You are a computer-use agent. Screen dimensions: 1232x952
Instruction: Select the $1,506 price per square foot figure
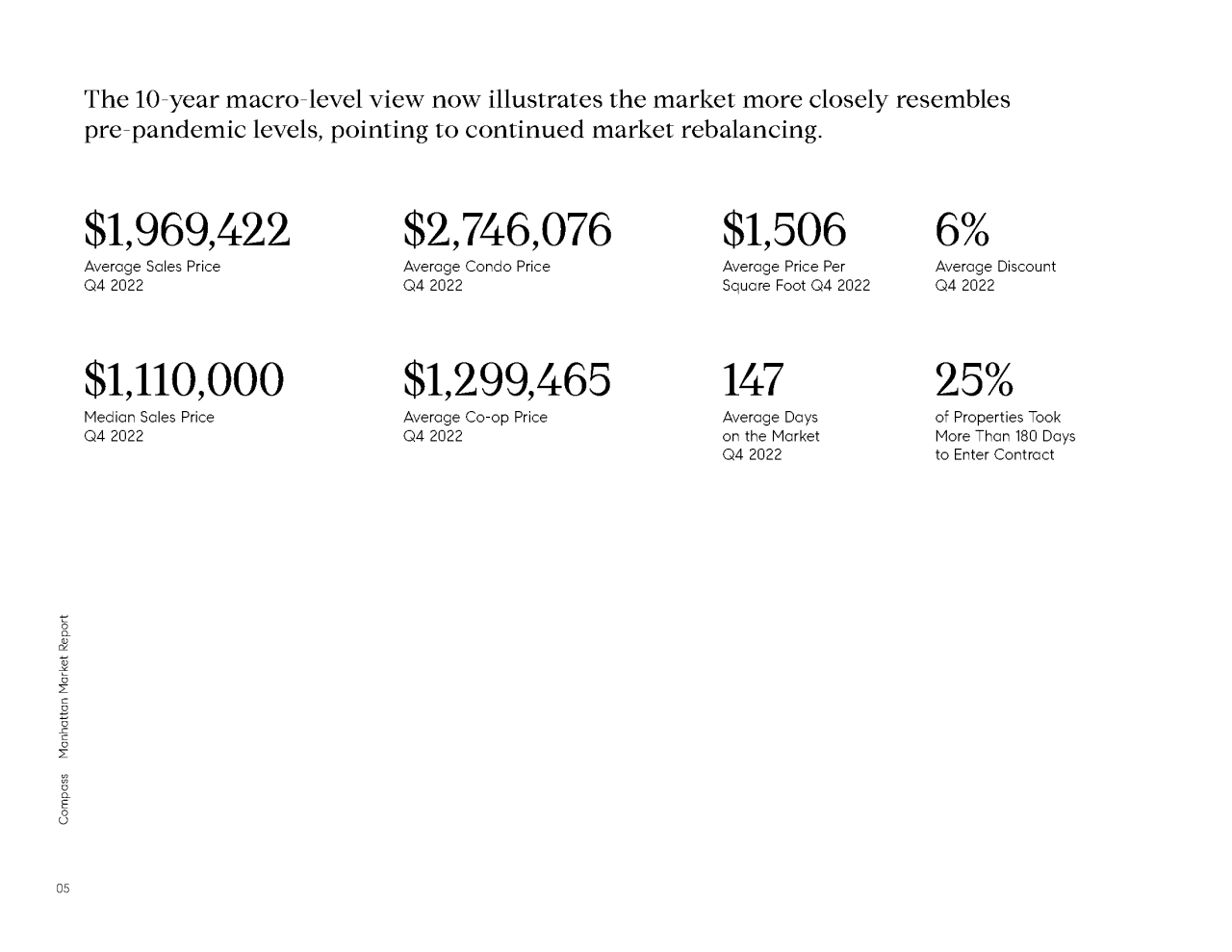(784, 230)
